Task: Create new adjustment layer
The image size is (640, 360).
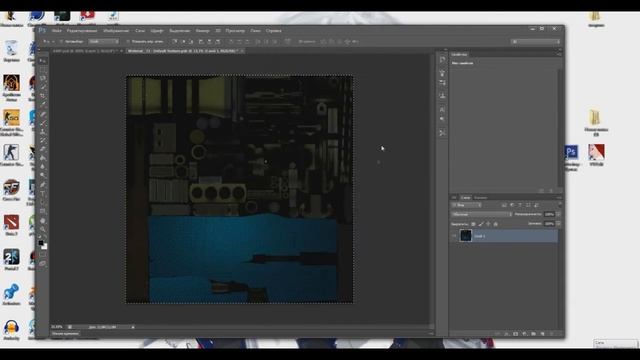Action: point(524,334)
